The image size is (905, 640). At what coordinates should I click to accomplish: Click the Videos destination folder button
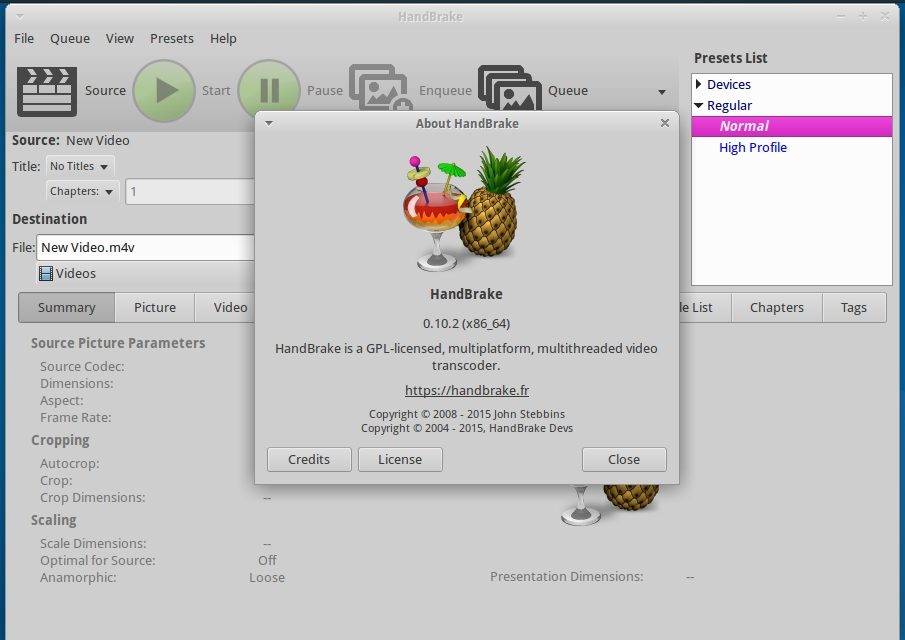coord(145,274)
